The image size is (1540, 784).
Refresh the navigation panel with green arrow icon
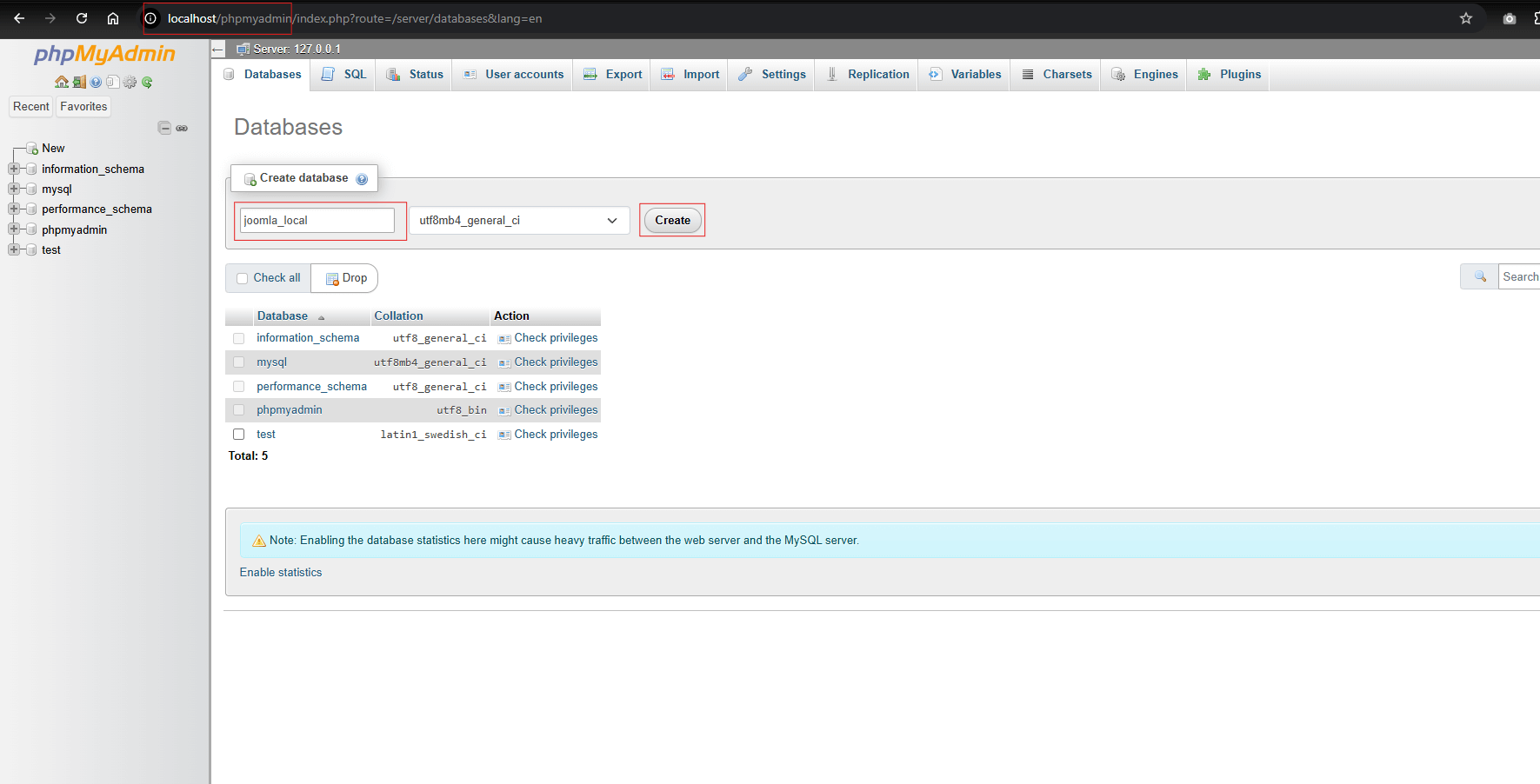click(x=147, y=82)
